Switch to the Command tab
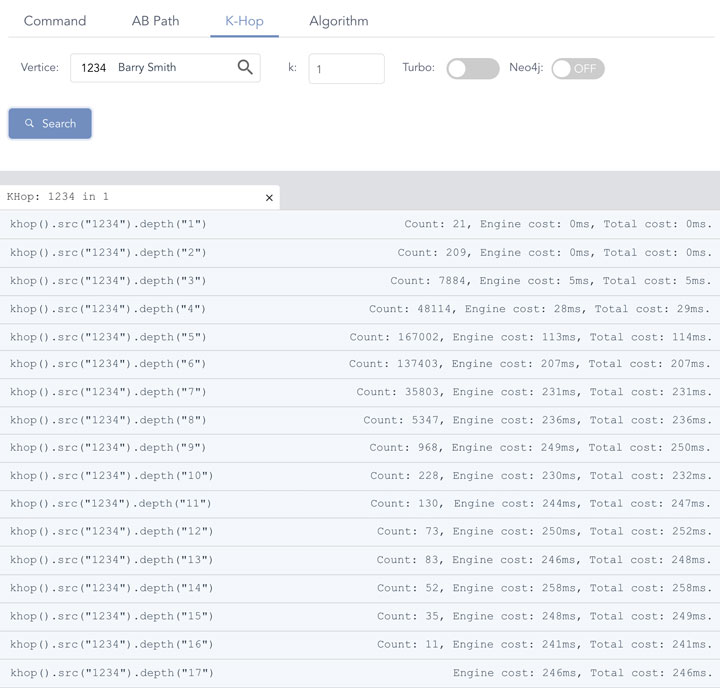Screen dimensions: 720x688 [x=55, y=21]
